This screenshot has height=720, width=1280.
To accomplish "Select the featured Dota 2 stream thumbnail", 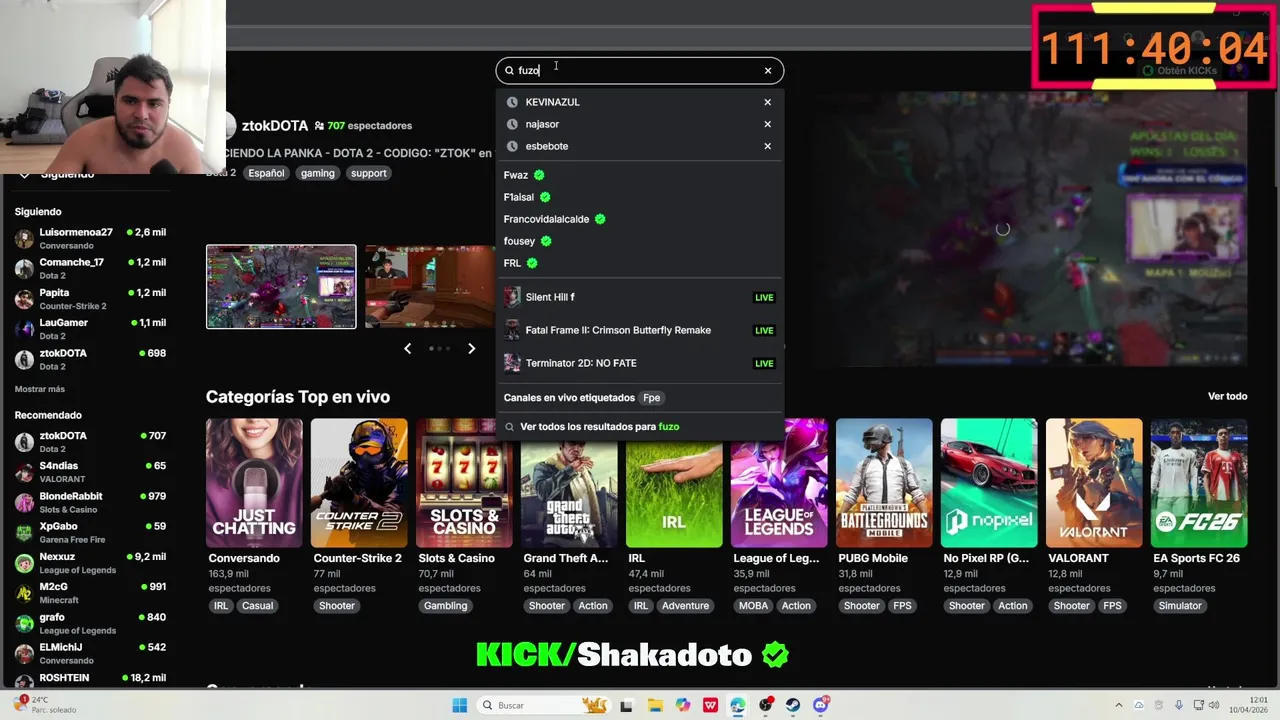I will (281, 286).
